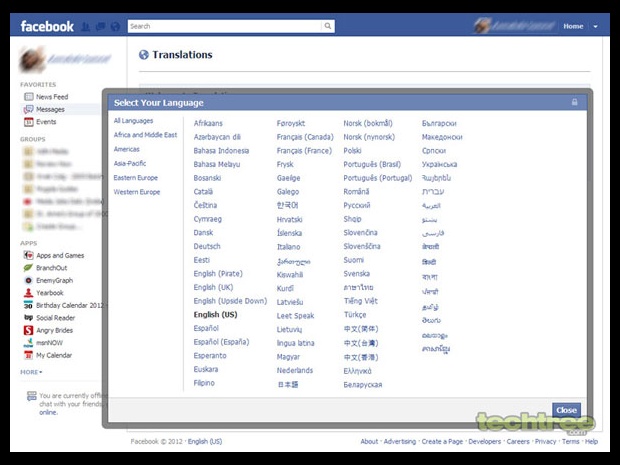Viewport: 620px width, 465px height.
Task: Click the BranchOut leaf icon
Action: pyautogui.click(x=28, y=268)
